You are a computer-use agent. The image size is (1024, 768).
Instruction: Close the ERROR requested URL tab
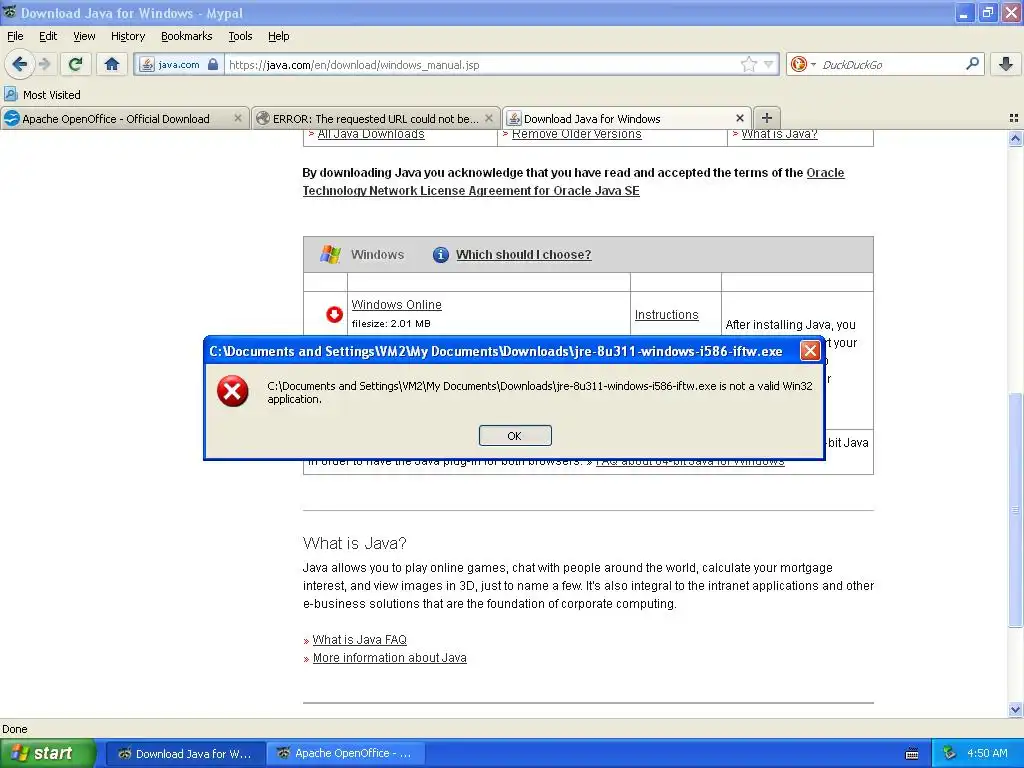click(488, 118)
